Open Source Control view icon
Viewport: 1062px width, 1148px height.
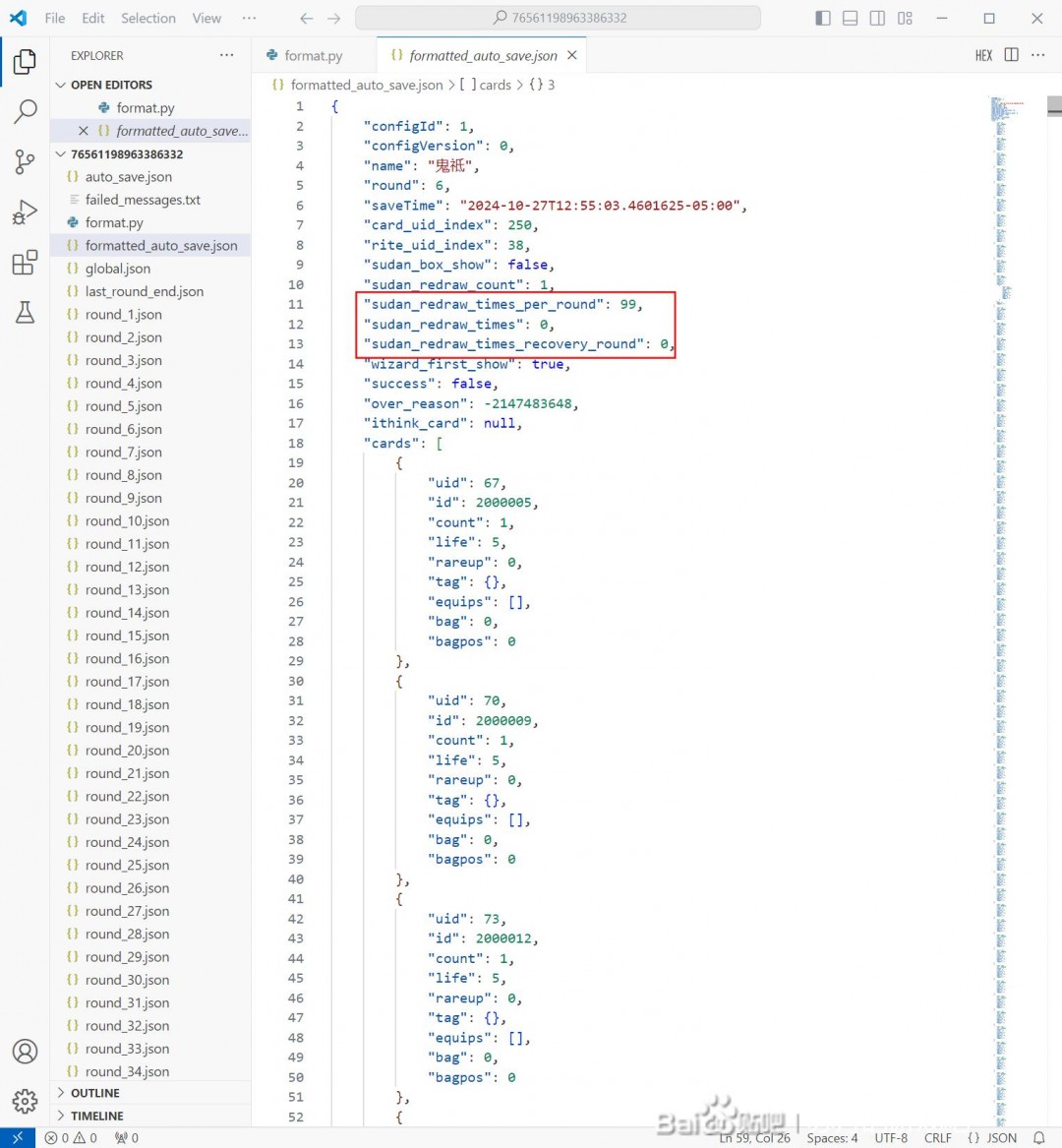(25, 161)
